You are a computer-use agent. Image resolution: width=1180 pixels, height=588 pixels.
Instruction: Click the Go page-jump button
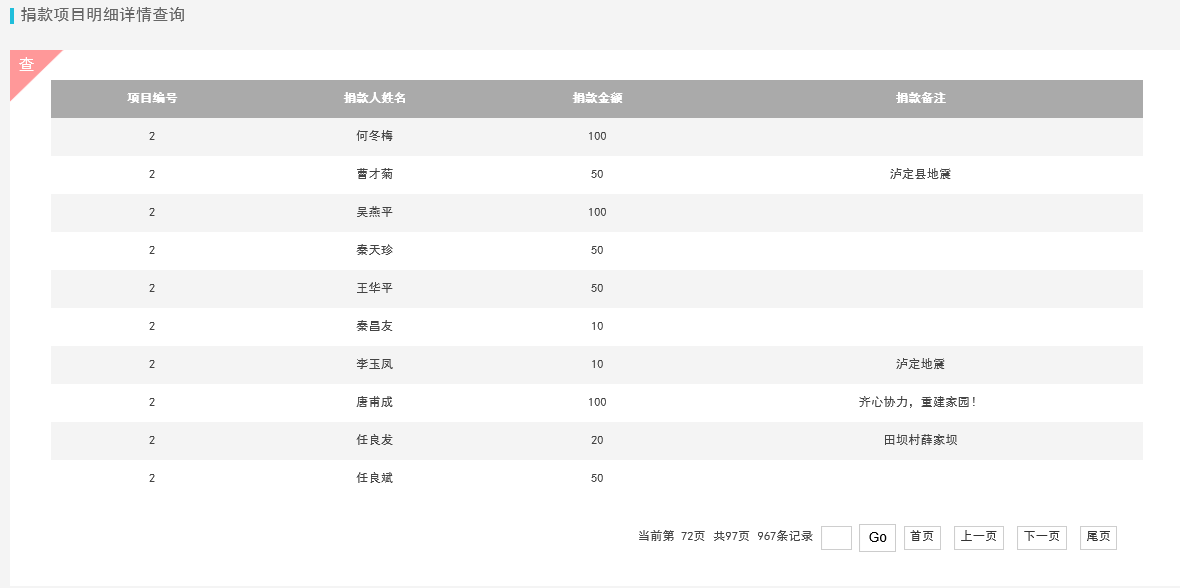[x=877, y=538]
